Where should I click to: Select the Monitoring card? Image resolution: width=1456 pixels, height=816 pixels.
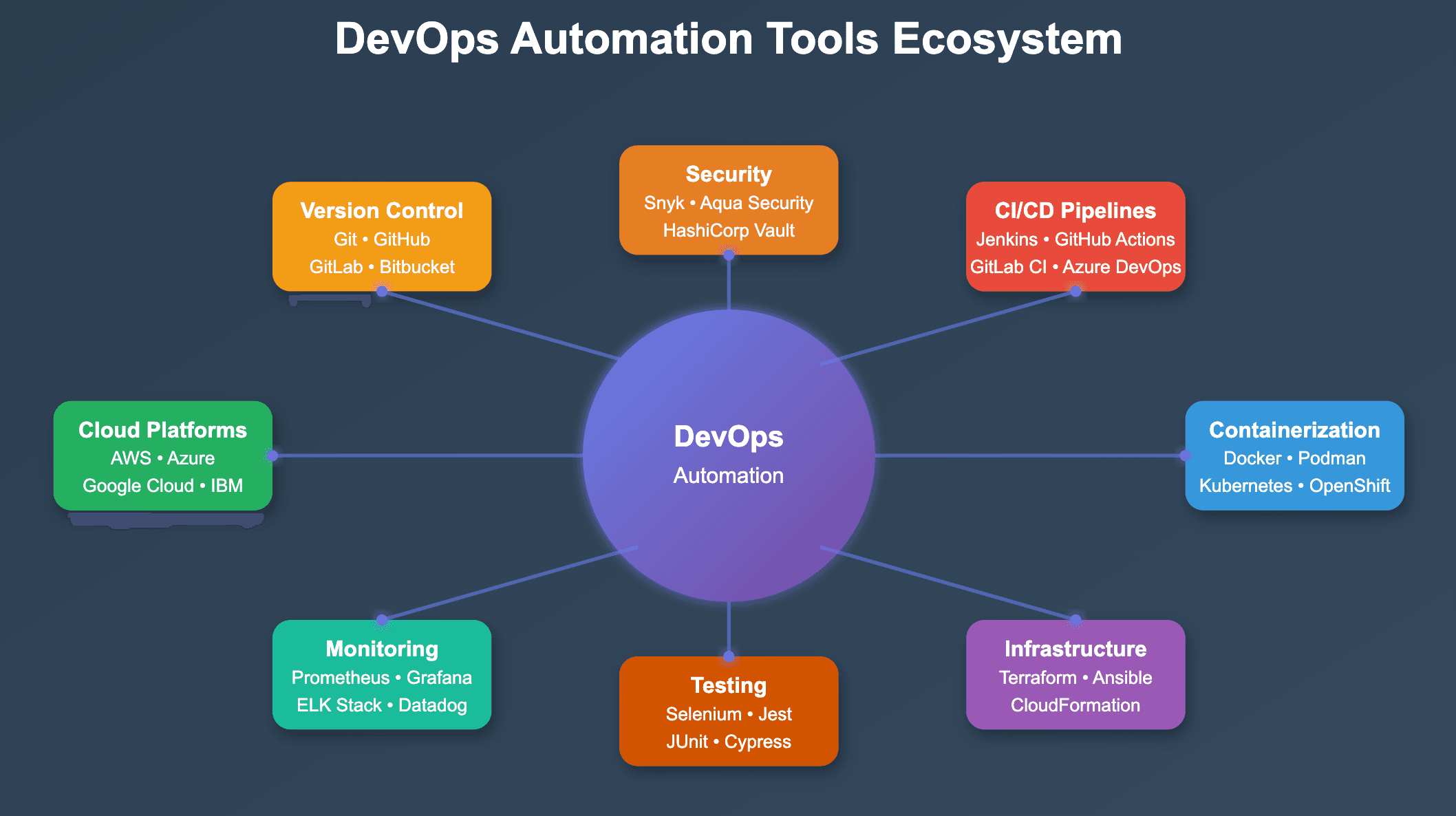click(382, 674)
